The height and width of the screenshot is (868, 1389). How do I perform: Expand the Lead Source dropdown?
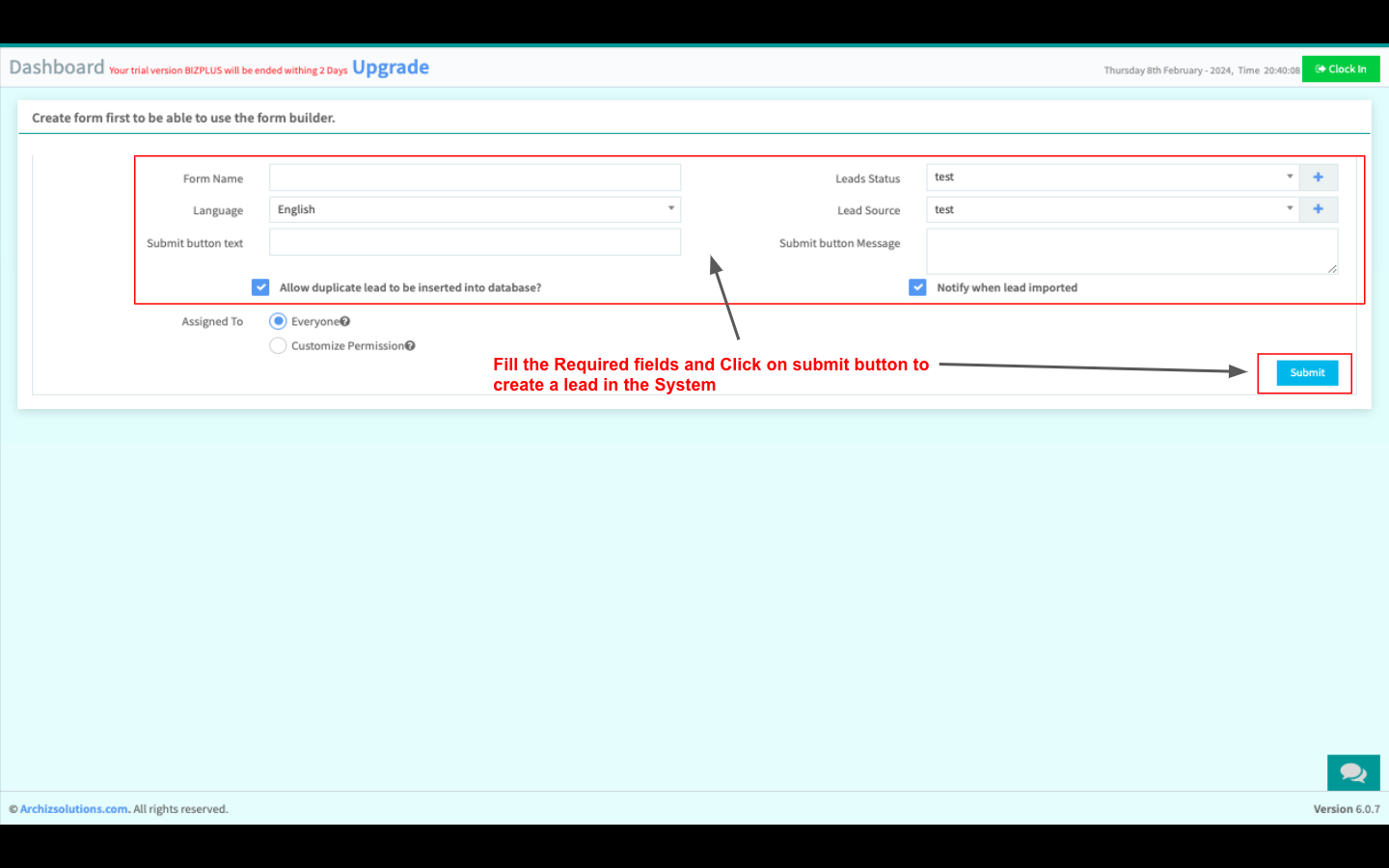point(1112,209)
